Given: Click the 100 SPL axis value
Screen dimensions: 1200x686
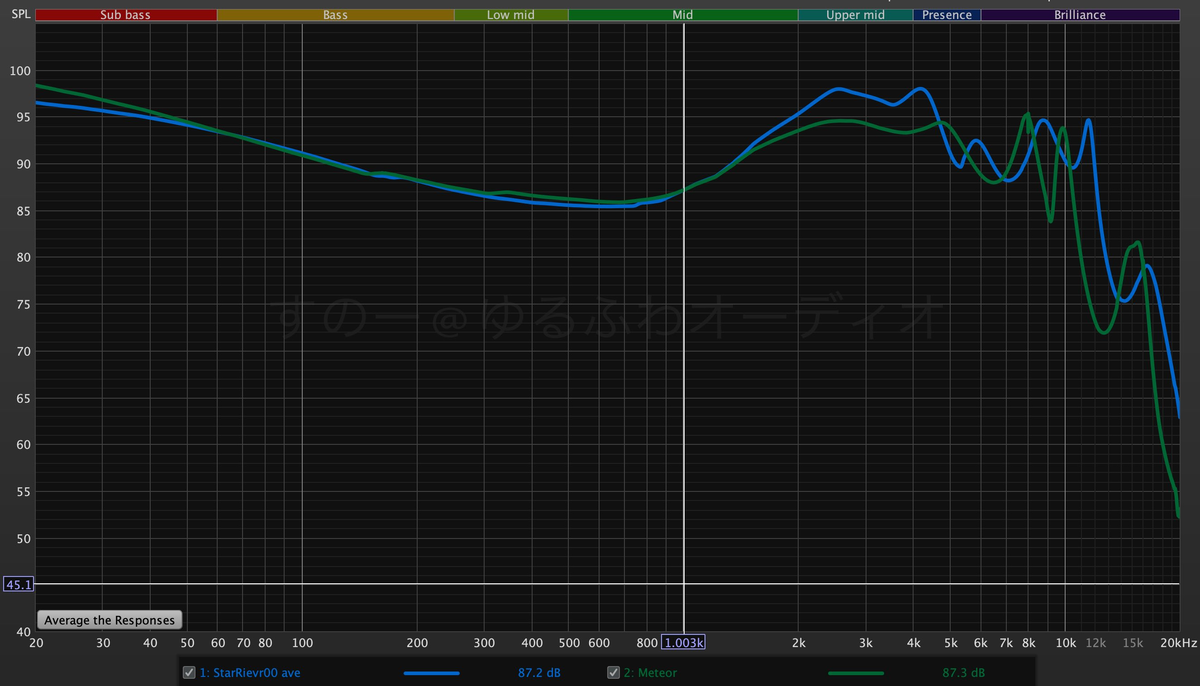Looking at the screenshot, I should point(20,71).
